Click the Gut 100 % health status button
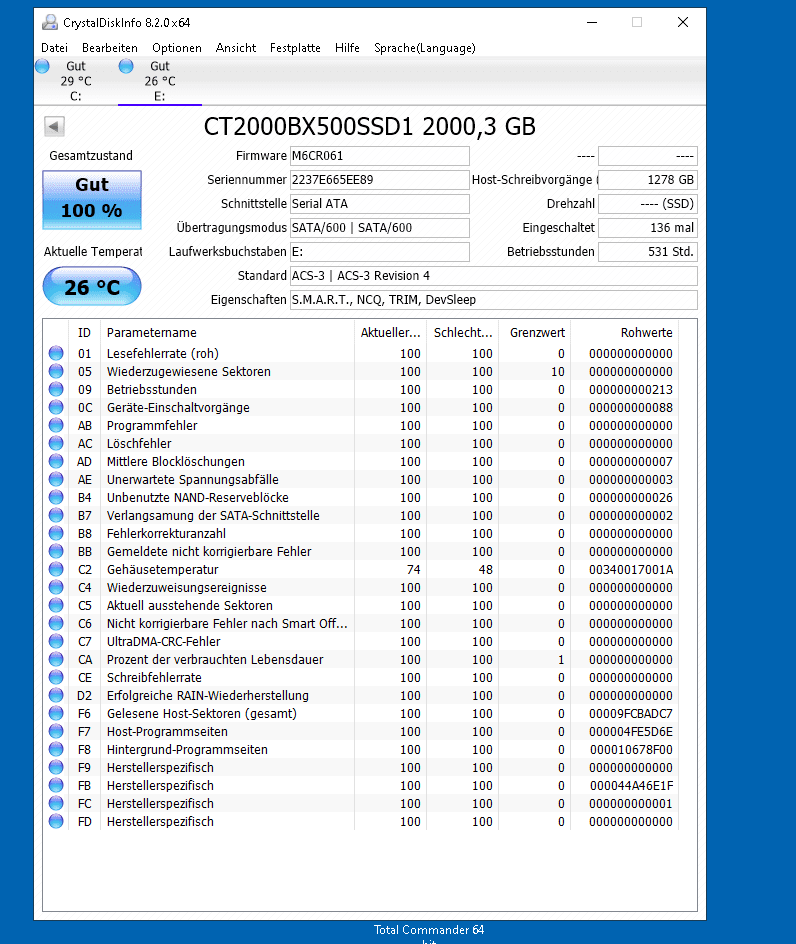 click(x=92, y=200)
